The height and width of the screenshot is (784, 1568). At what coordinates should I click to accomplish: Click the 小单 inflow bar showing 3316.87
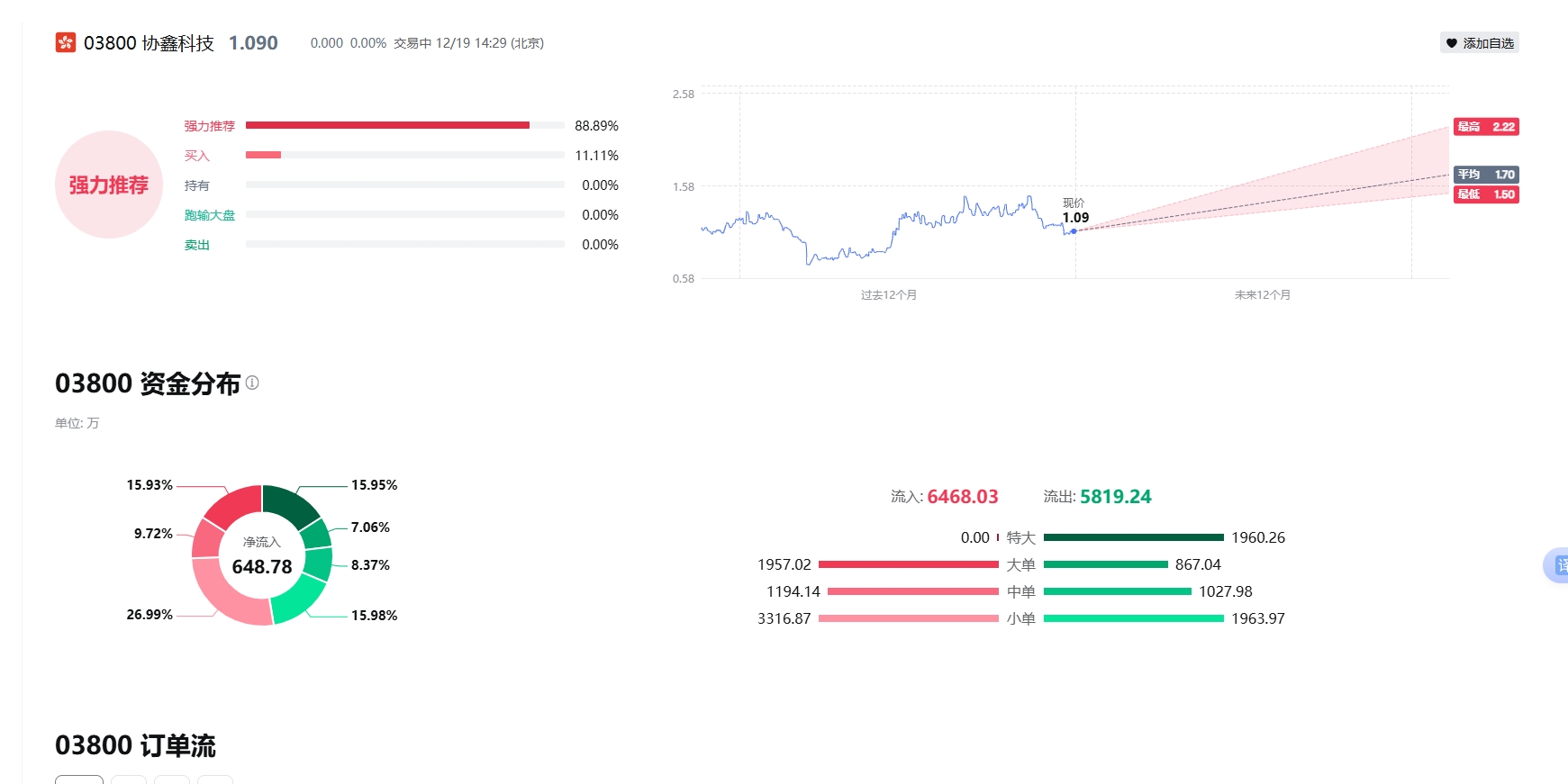click(908, 618)
